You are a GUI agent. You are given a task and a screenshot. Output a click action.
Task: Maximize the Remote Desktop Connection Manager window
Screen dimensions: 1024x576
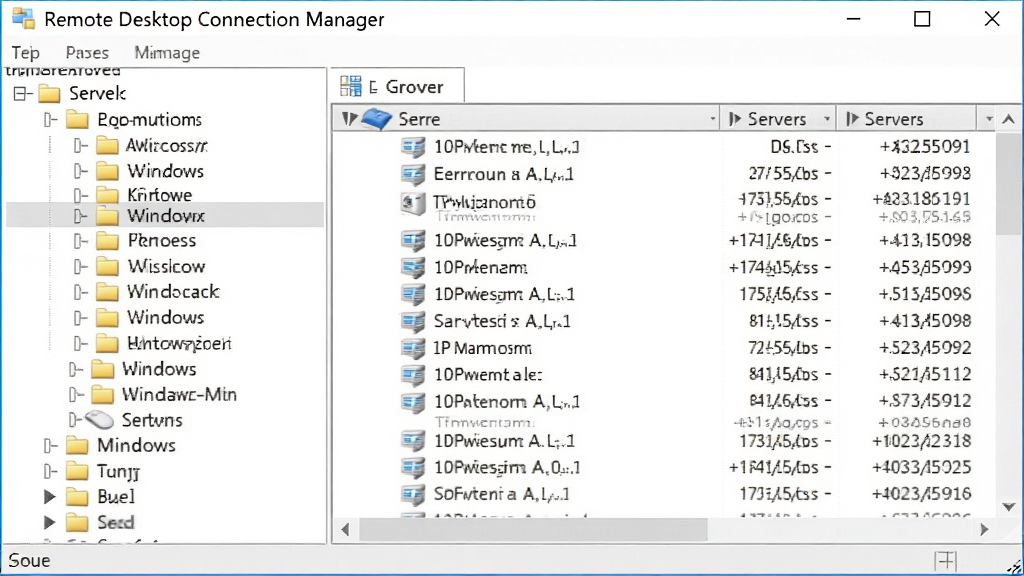tap(922, 19)
